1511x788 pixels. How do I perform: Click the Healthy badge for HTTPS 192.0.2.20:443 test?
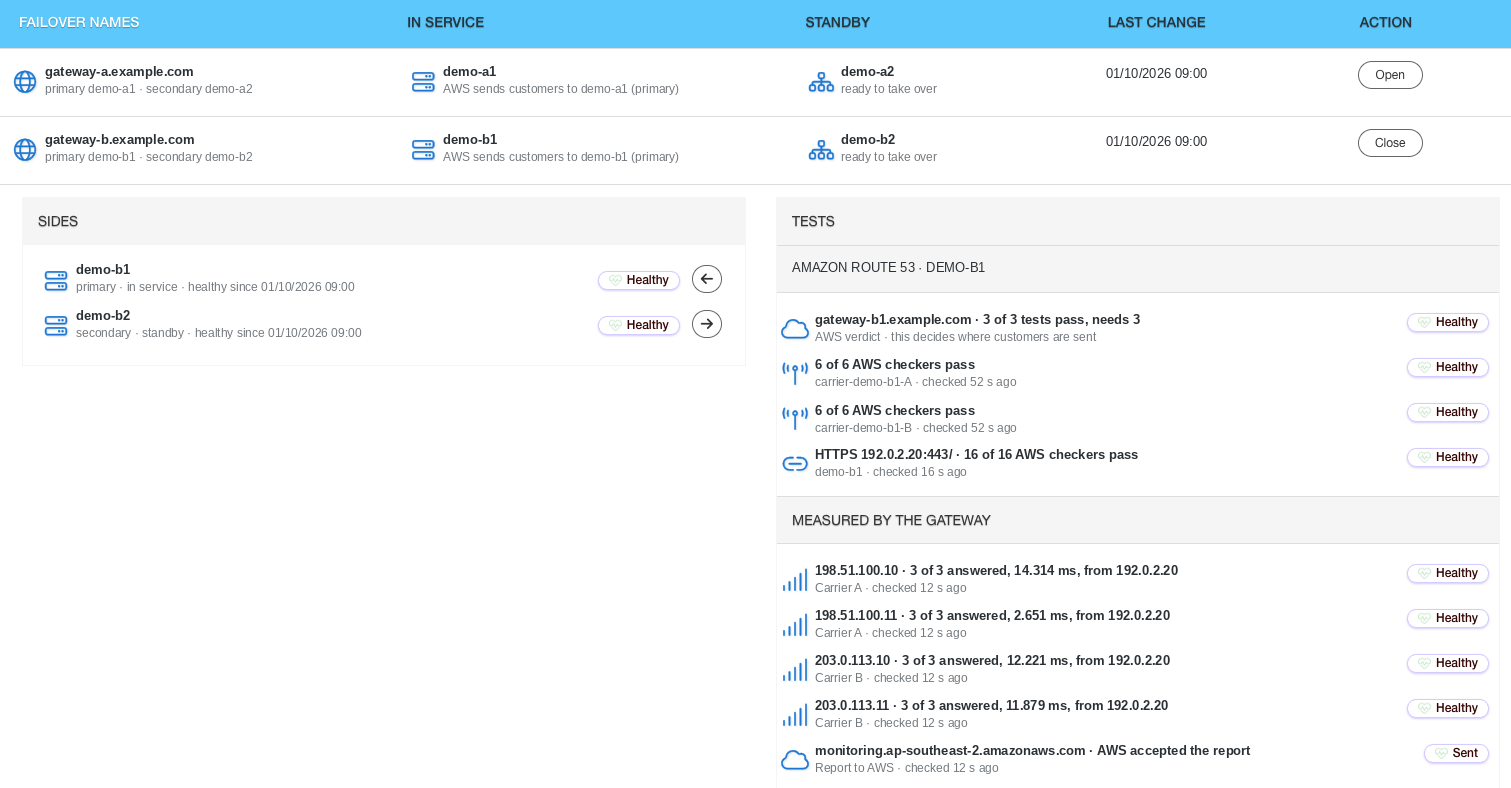pos(1448,457)
